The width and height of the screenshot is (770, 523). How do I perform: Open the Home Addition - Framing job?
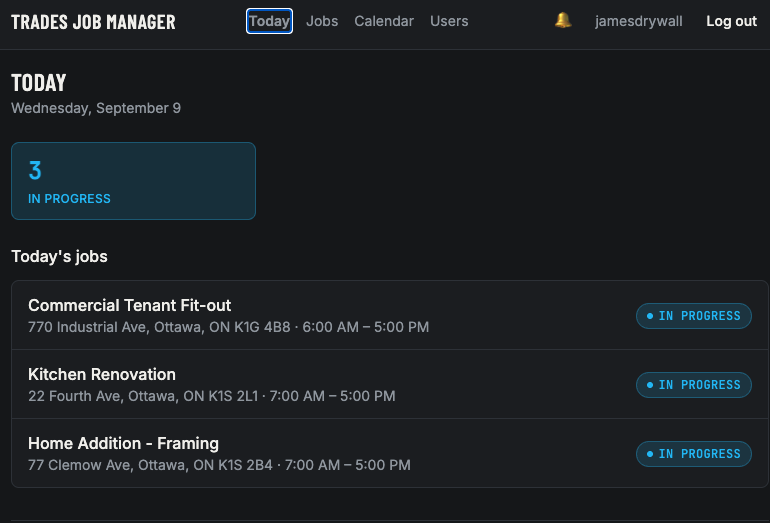[389, 453]
